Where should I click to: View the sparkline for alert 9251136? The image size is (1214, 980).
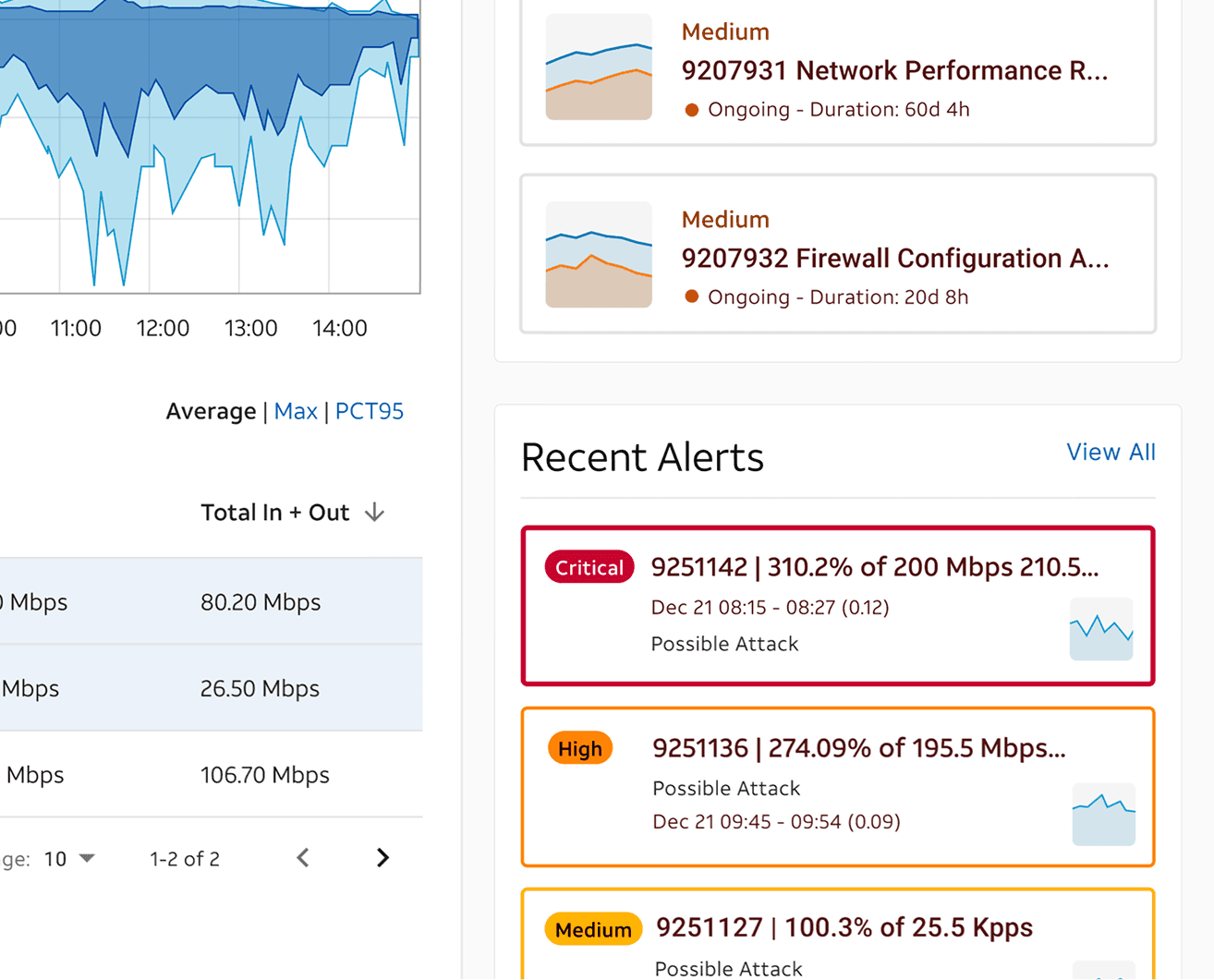1103,814
